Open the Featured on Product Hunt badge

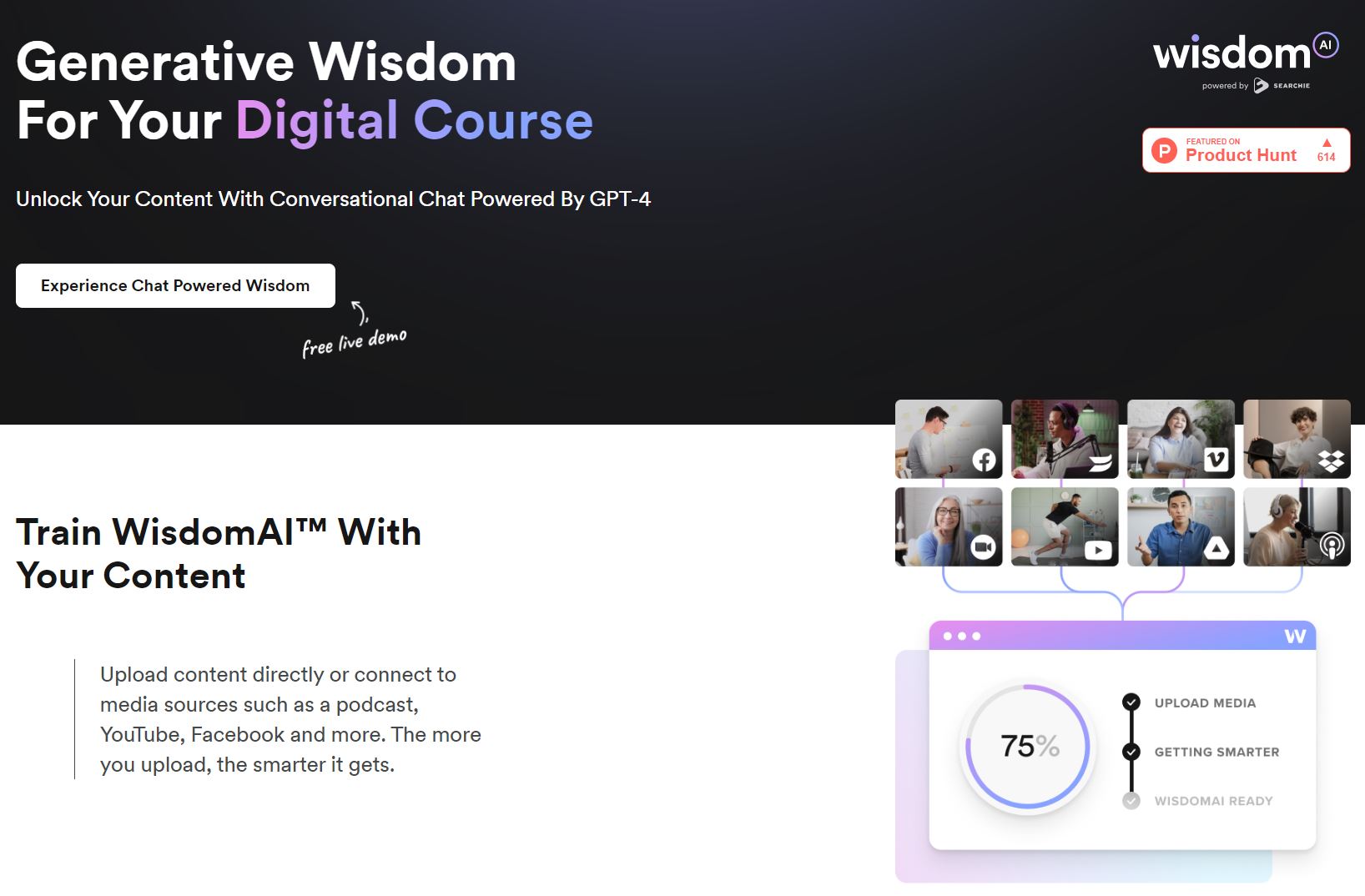[x=1246, y=150]
